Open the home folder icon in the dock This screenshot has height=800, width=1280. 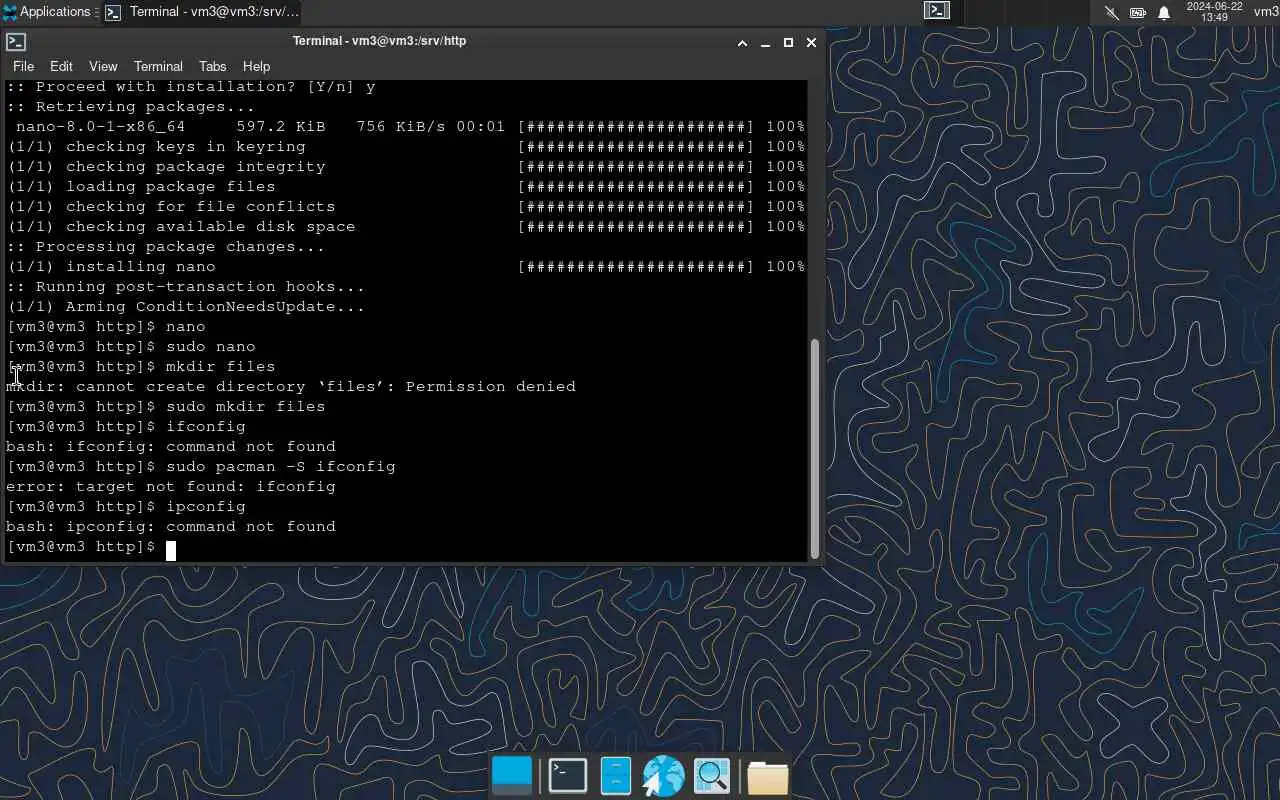pyautogui.click(x=768, y=776)
